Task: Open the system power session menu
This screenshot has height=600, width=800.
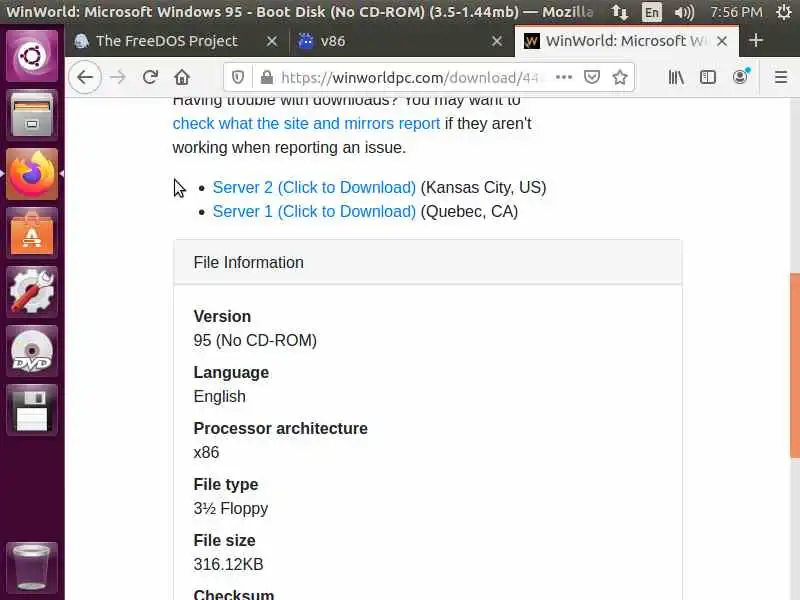Action: click(x=784, y=12)
